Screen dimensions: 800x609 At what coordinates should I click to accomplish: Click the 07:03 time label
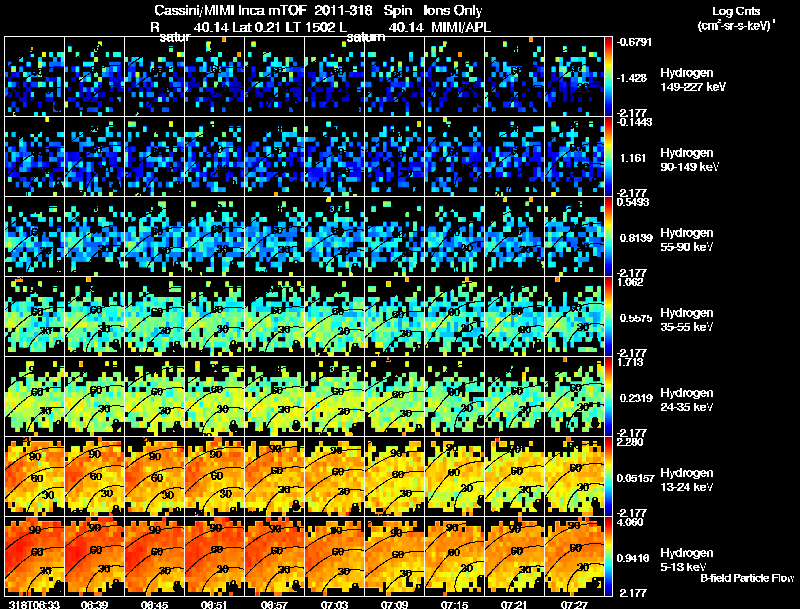[x=334, y=604]
